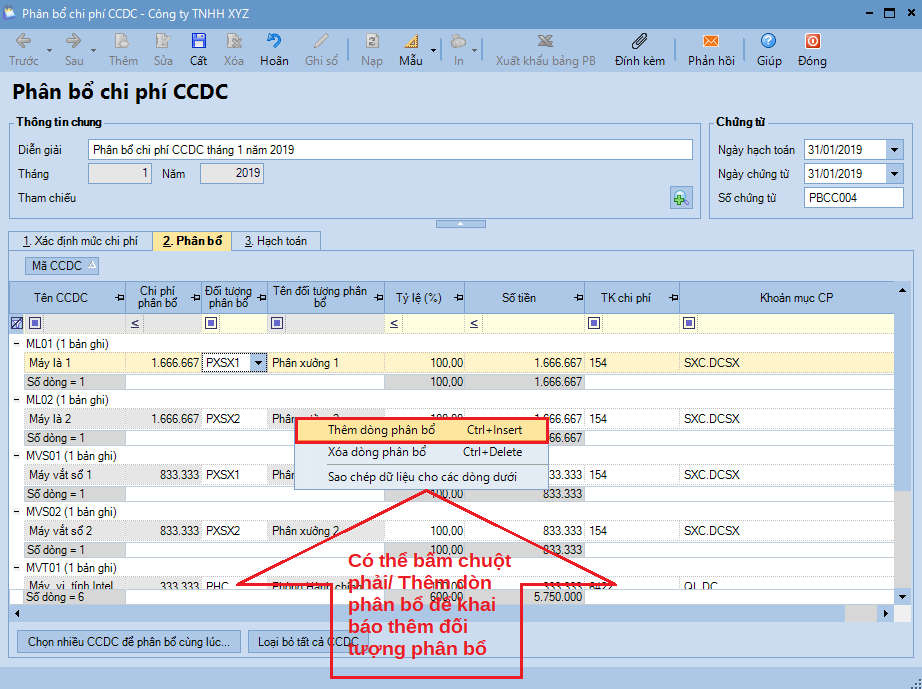Click the Đóng close toolbar icon
Screen dimensions: 922x689
812,42
